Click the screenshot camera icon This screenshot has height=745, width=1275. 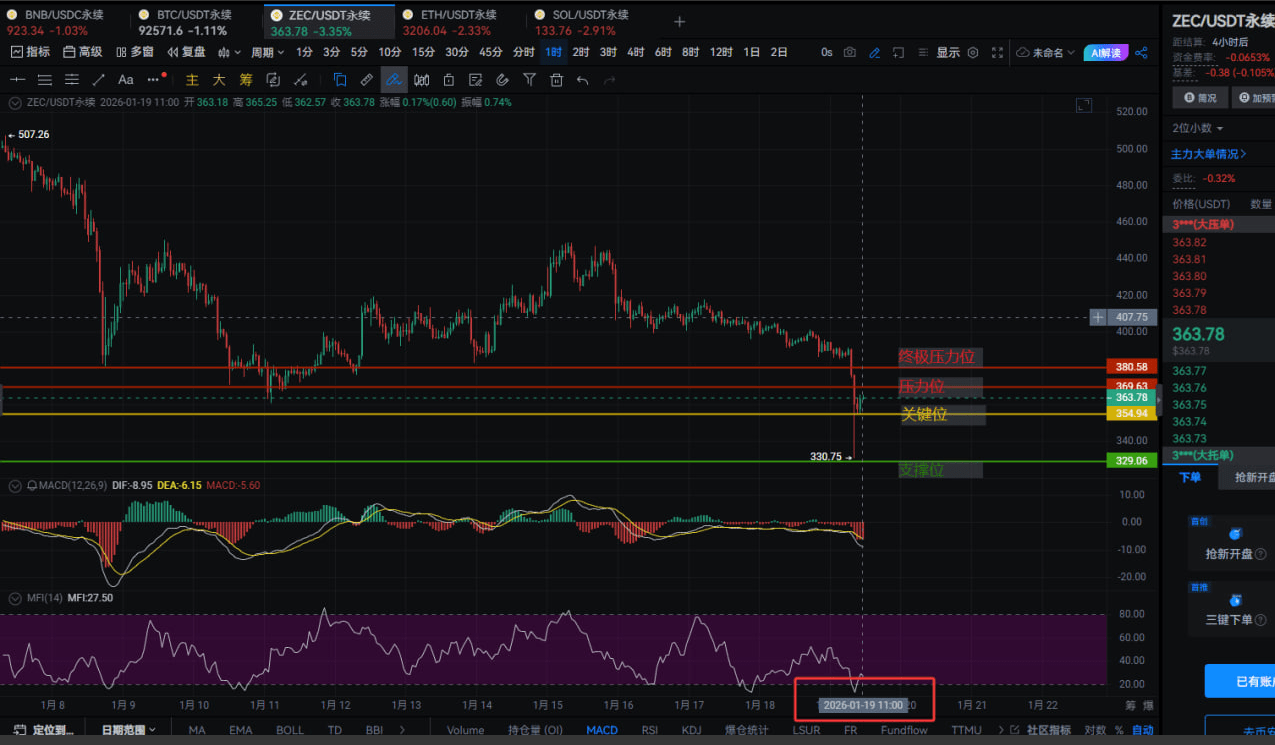[850, 52]
